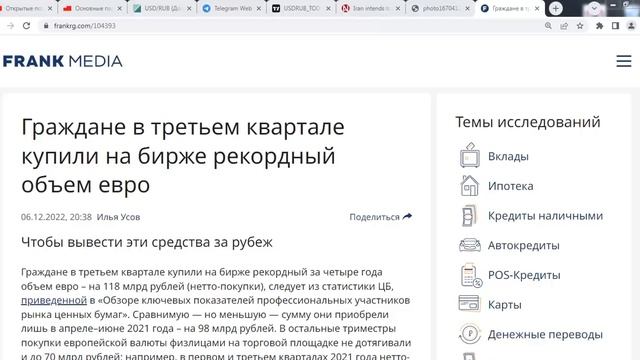
Task: Click the Ипотека house icon
Action: click(469, 186)
